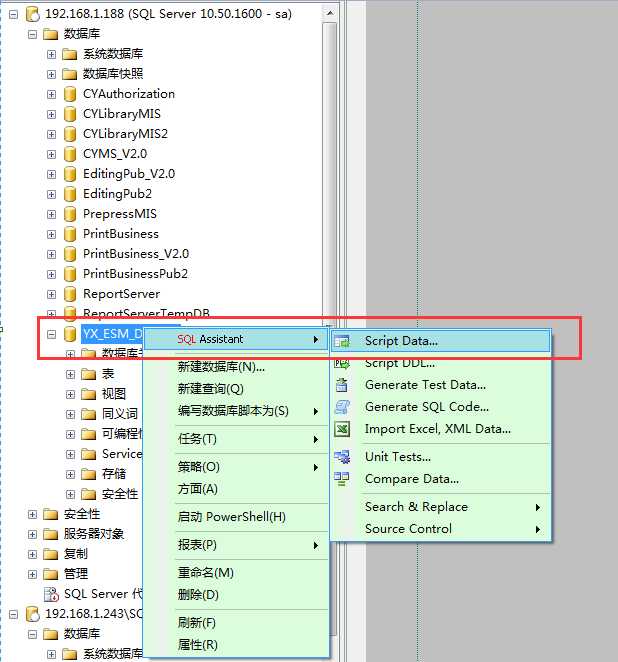The width and height of the screenshot is (618, 662).
Task: Click the 视图 folder icon
Action: (x=89, y=394)
